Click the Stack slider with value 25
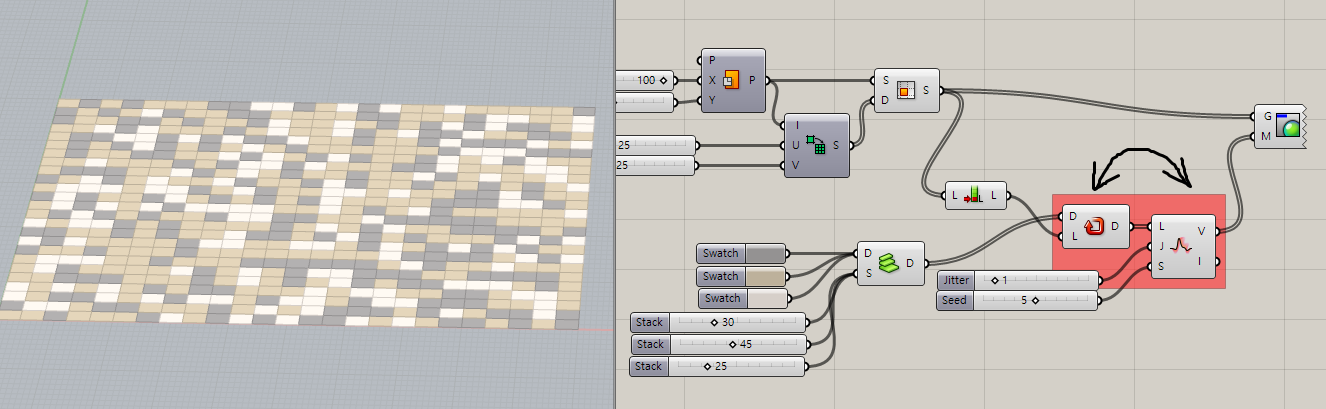Screen dimensions: 1326x409 (719, 366)
